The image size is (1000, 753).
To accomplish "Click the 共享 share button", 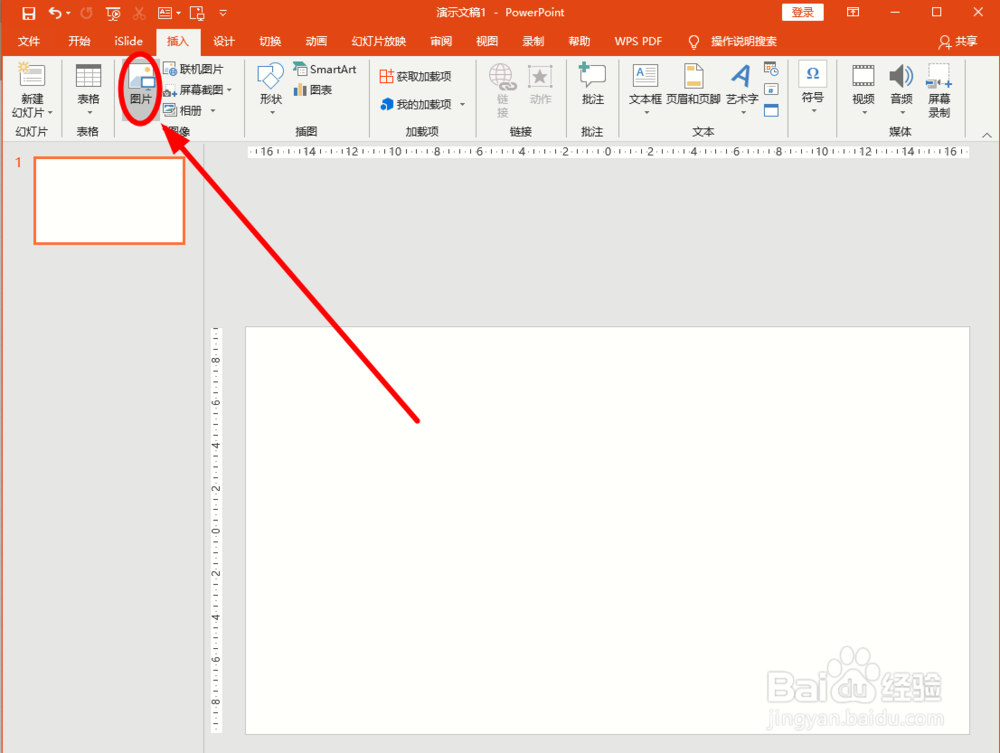I will click(x=958, y=42).
